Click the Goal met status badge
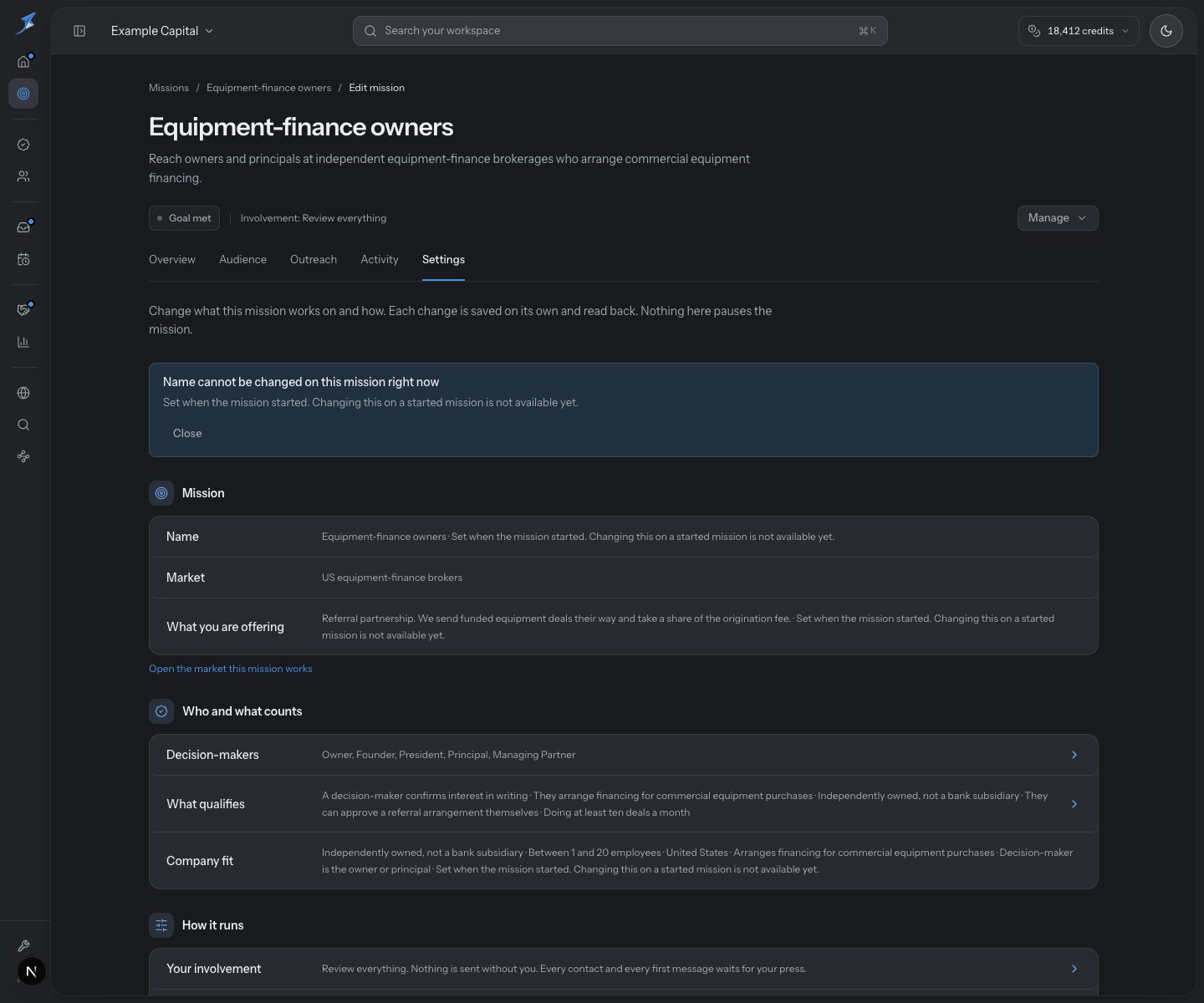The image size is (1204, 1003). (x=184, y=218)
